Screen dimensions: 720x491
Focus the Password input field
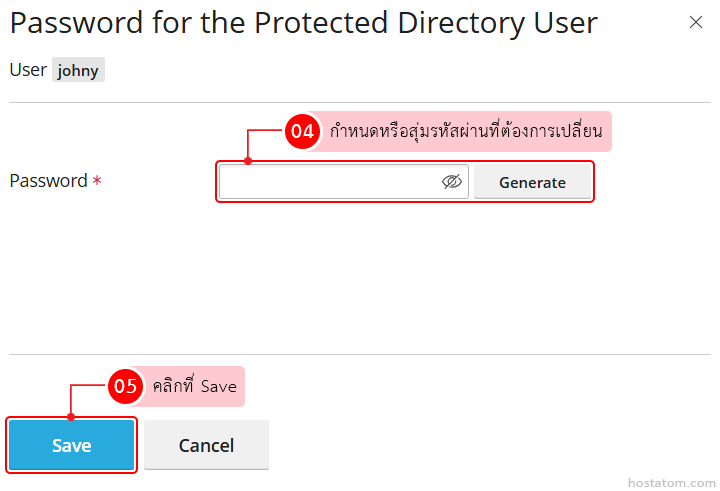click(x=330, y=182)
